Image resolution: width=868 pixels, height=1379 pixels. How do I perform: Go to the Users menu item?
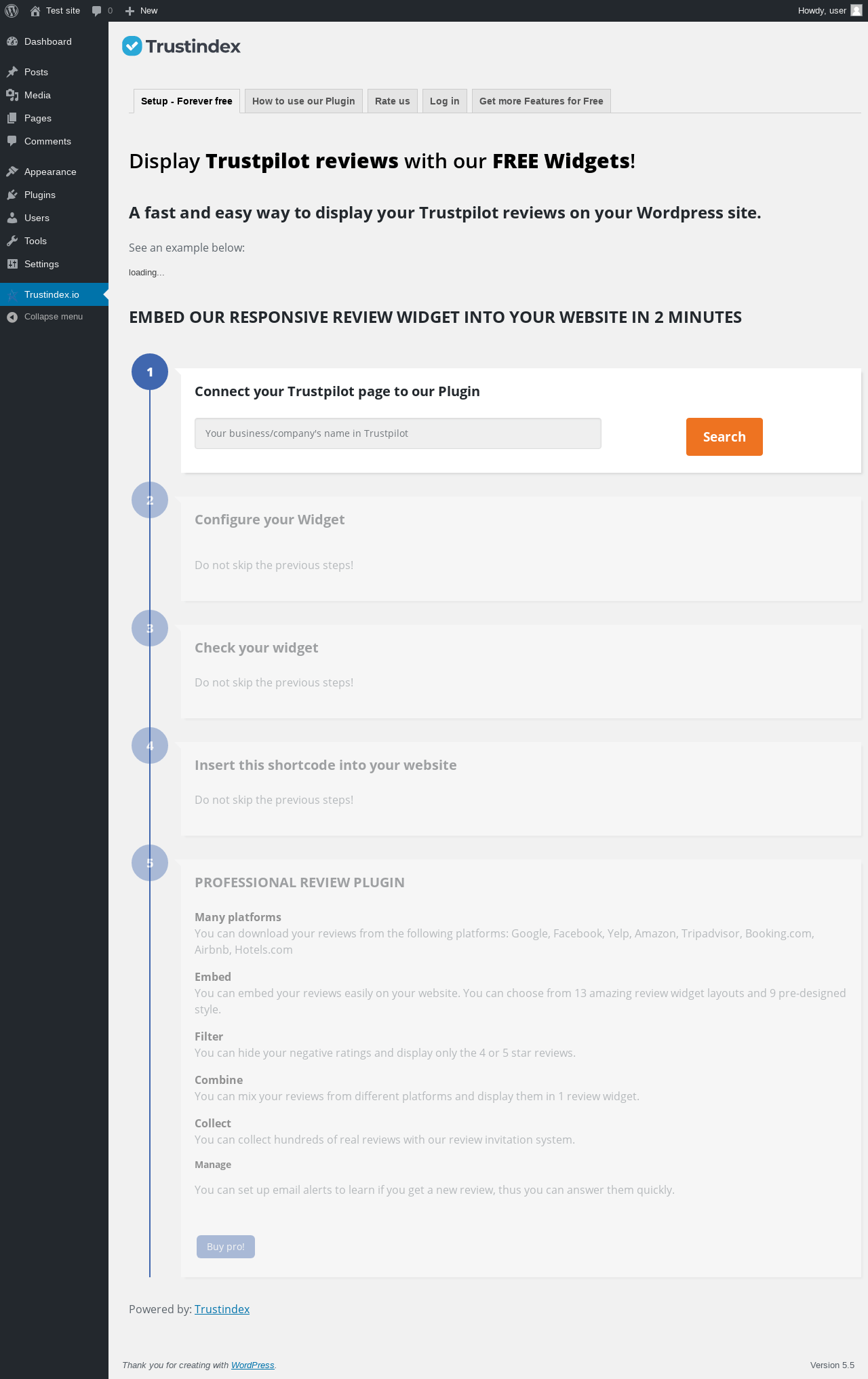coord(54,218)
